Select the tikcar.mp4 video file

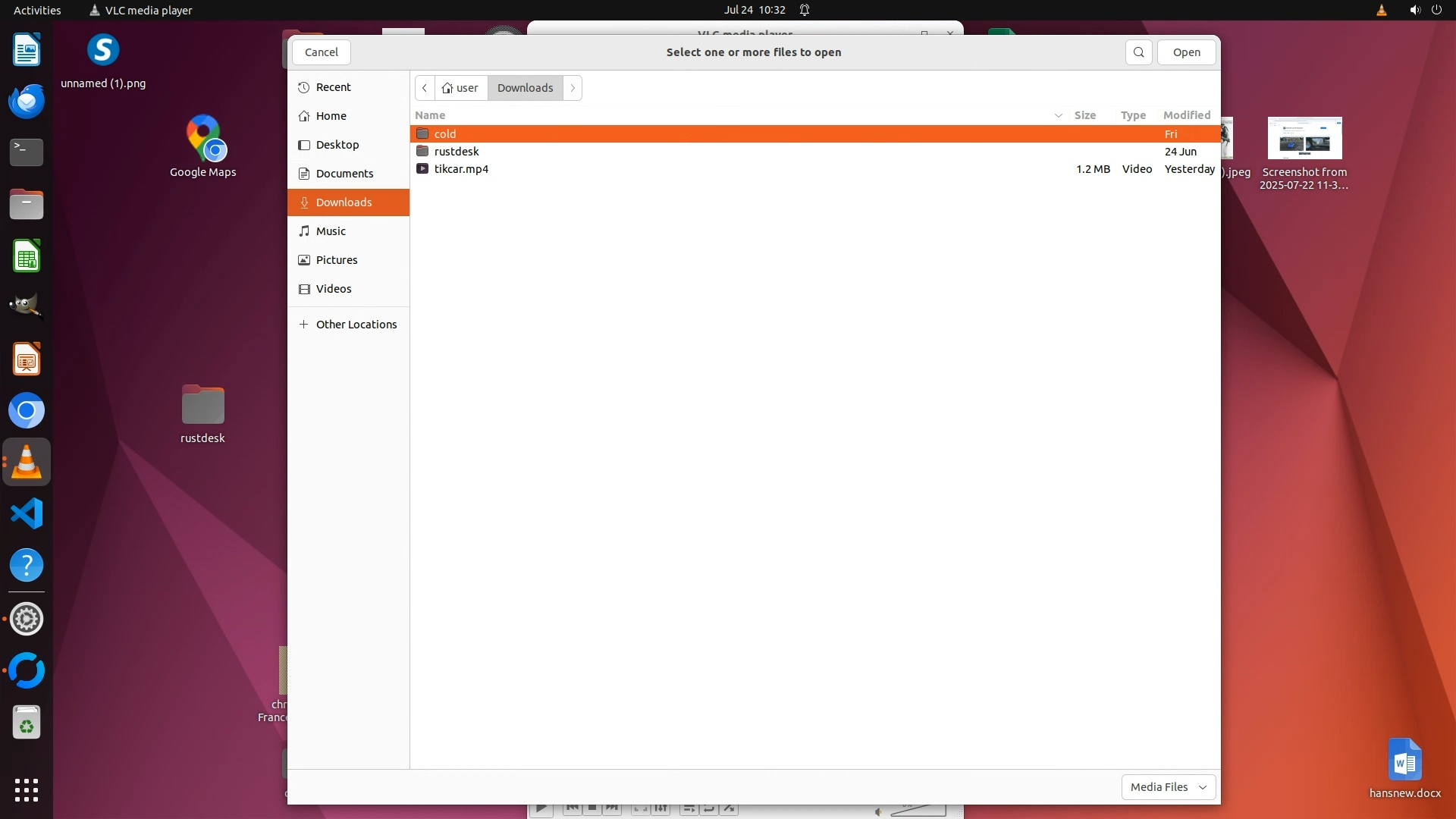(461, 169)
